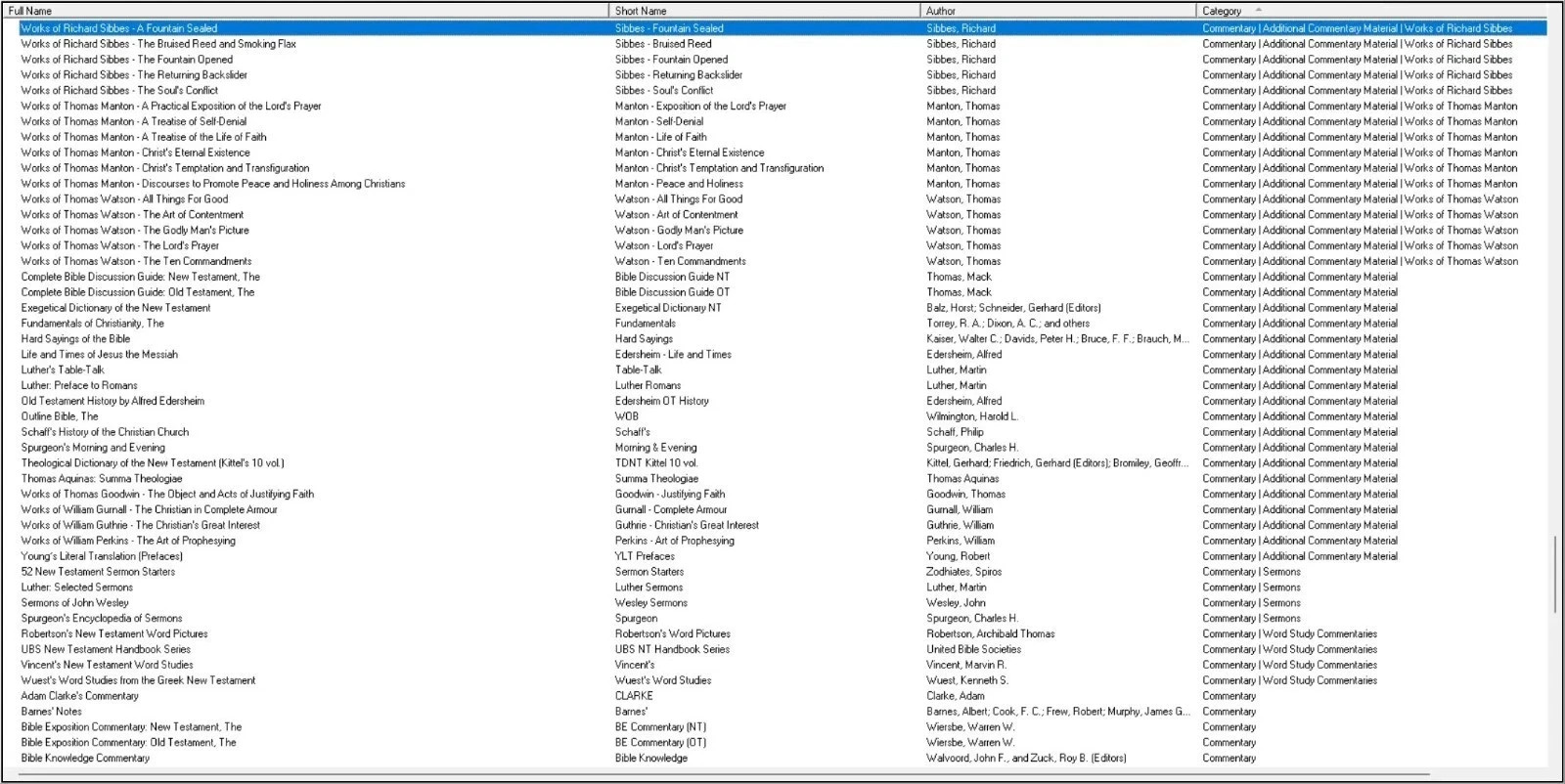1565x784 pixels.
Task: Sort by the Author column header
Action: click(x=1058, y=11)
